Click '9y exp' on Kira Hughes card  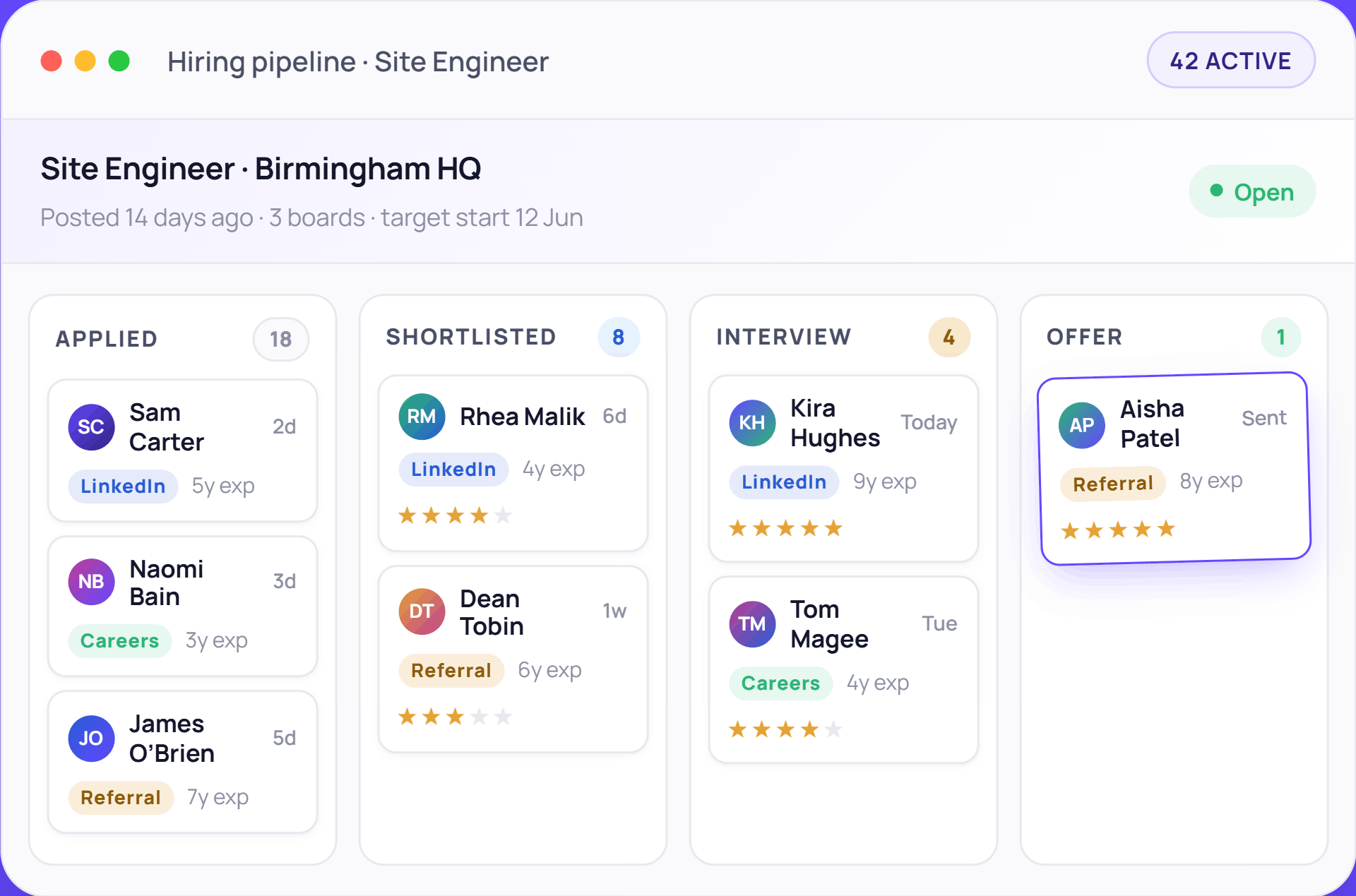(884, 482)
